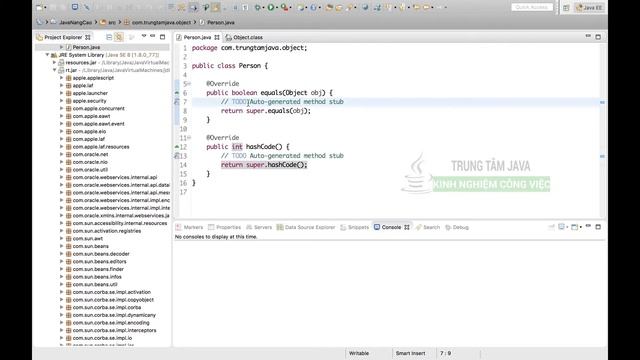
Task: Focus the Quick Access search field
Action: tap(532, 7)
